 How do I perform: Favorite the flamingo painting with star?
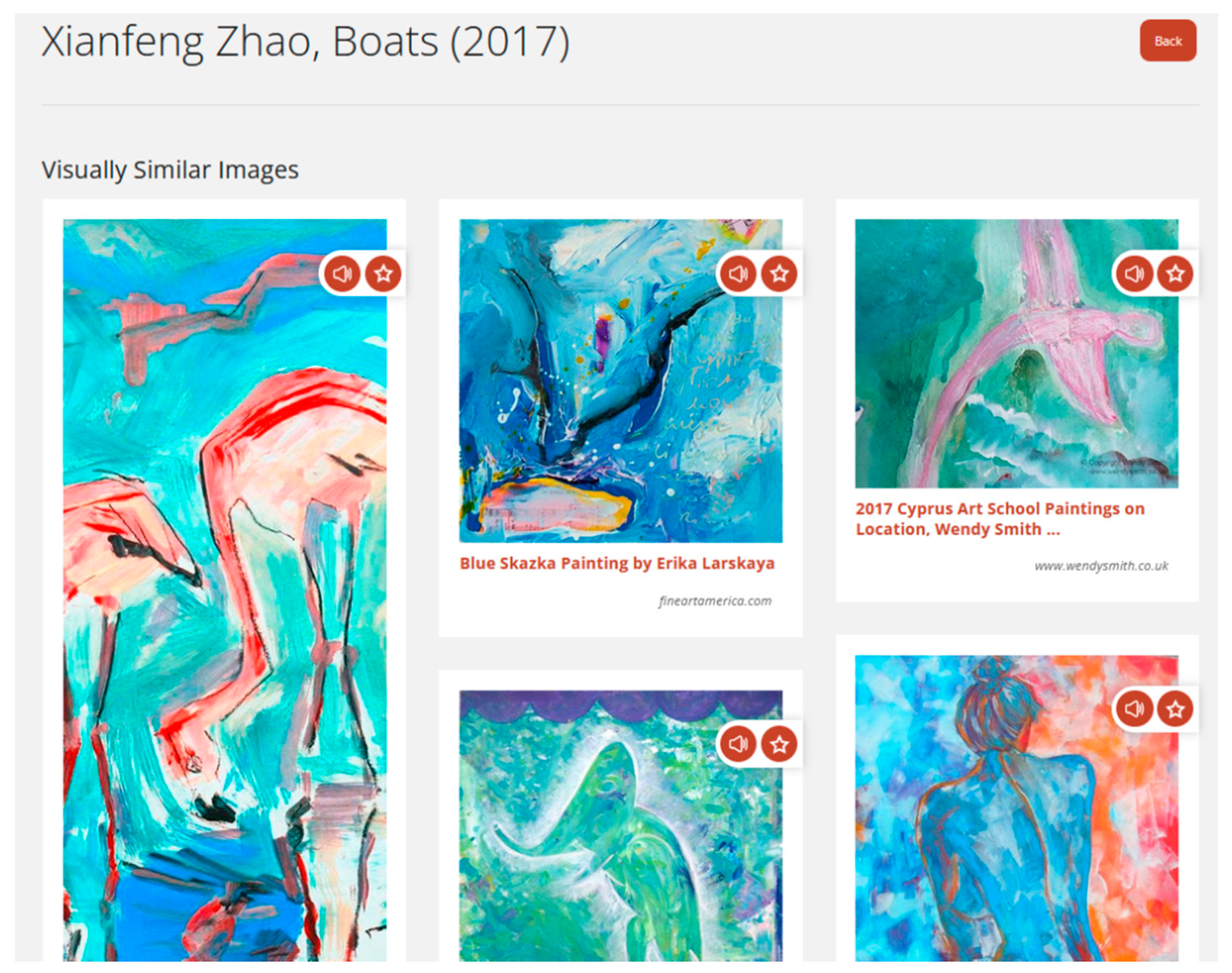click(383, 274)
